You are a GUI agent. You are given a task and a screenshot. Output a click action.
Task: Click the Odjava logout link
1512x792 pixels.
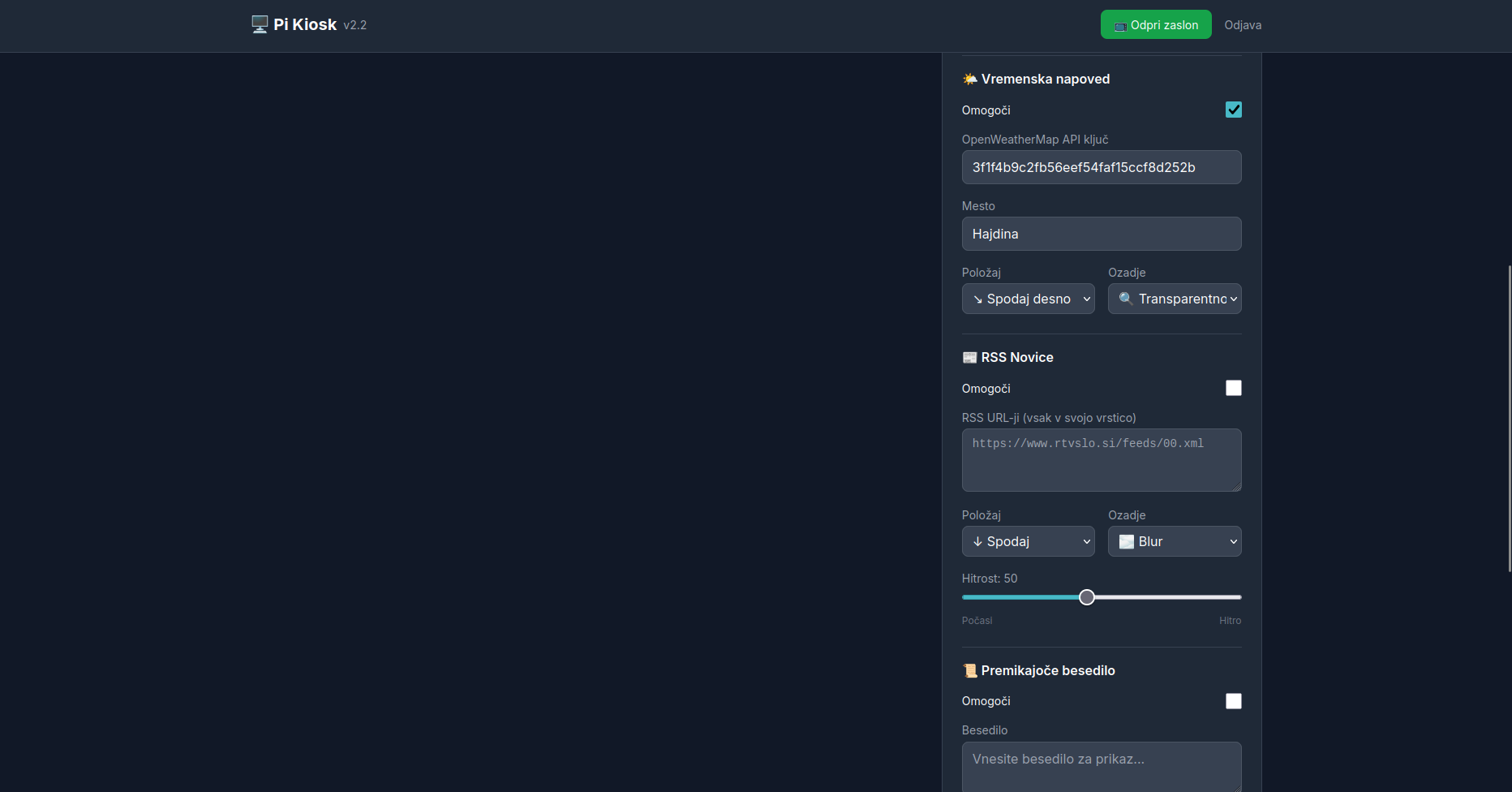pos(1242,25)
